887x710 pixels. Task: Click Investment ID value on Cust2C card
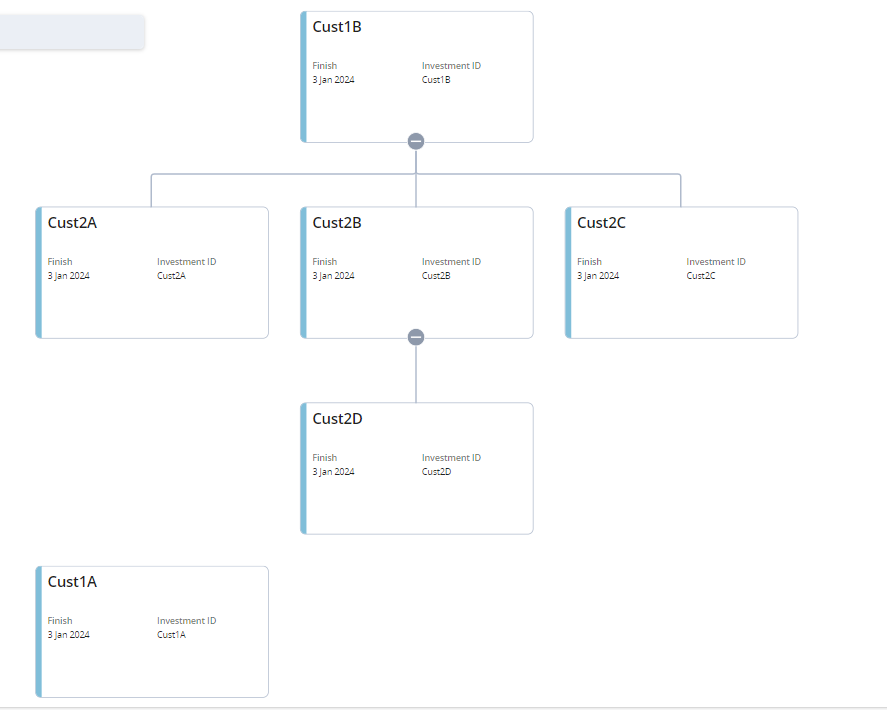[701, 276]
